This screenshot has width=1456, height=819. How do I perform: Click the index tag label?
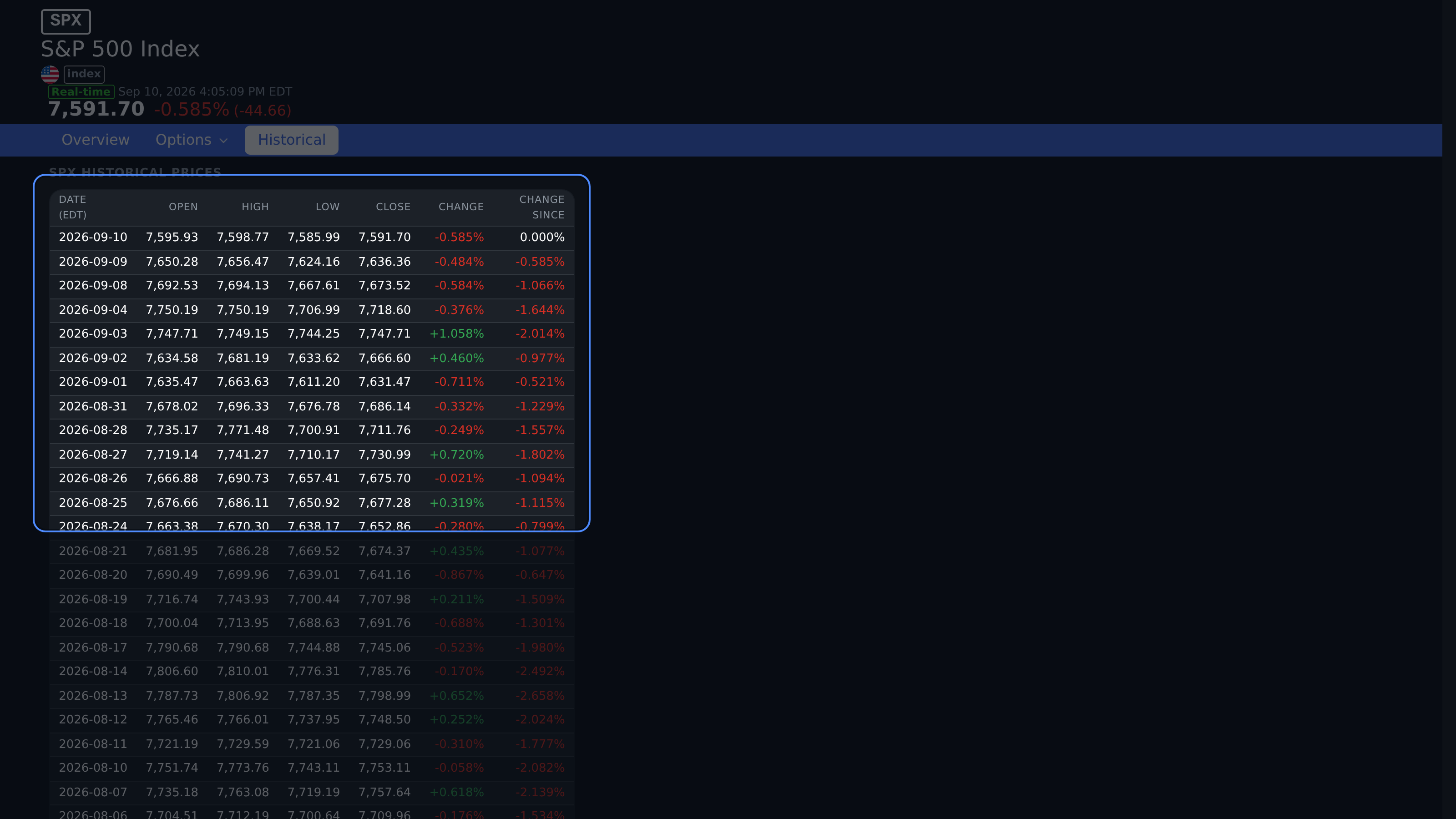84,74
